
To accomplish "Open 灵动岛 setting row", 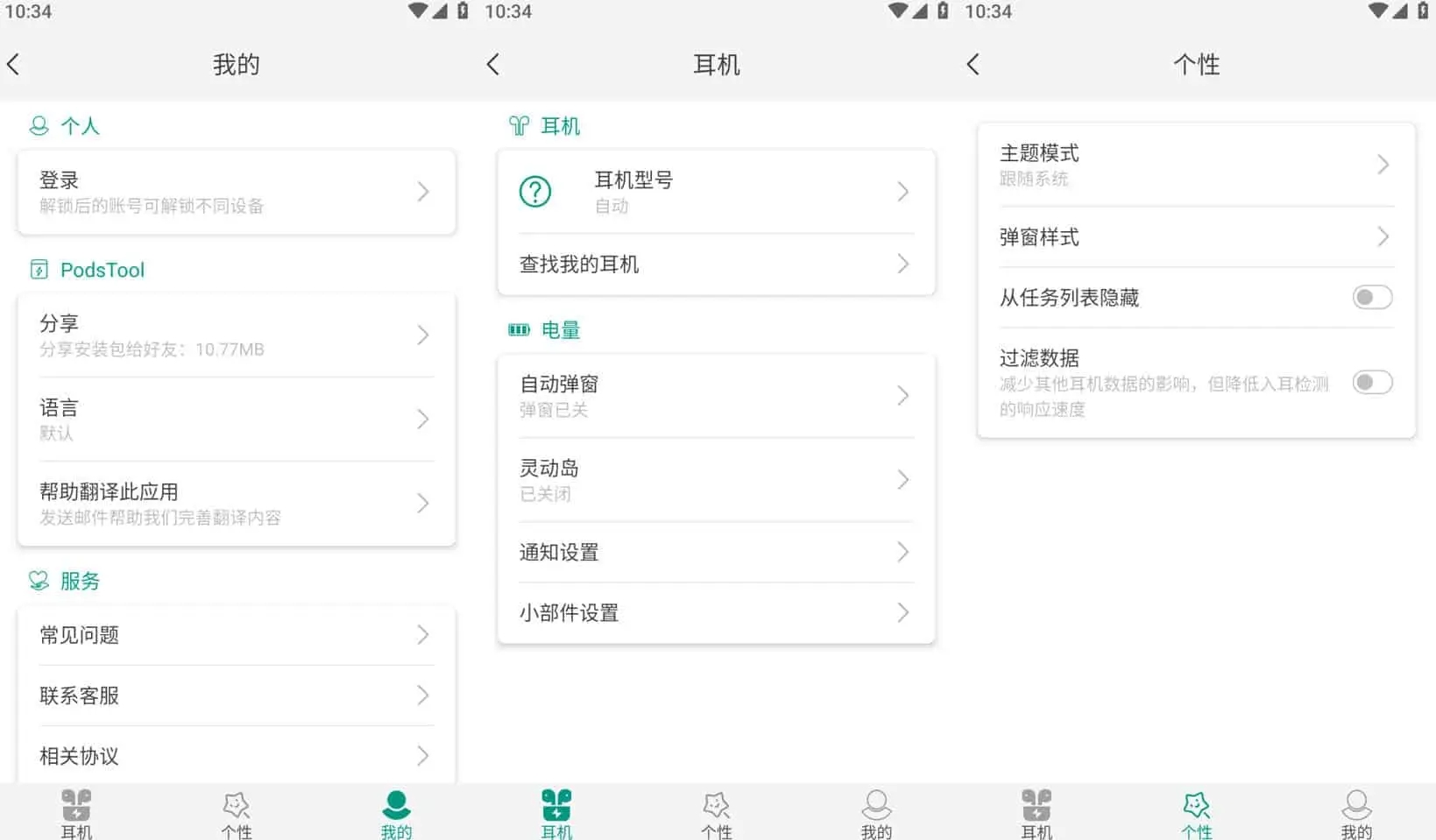I will pyautogui.click(x=715, y=480).
